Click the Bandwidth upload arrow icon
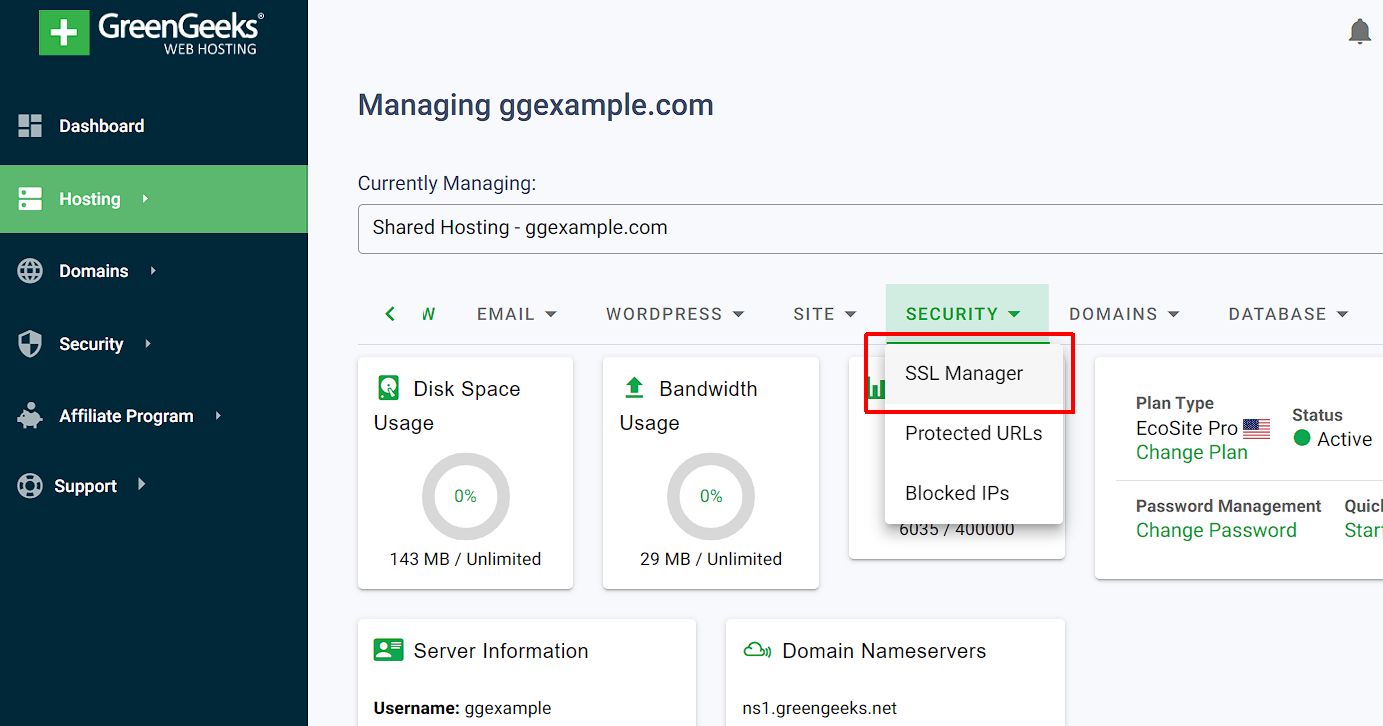This screenshot has height=726, width=1383. tap(634, 388)
